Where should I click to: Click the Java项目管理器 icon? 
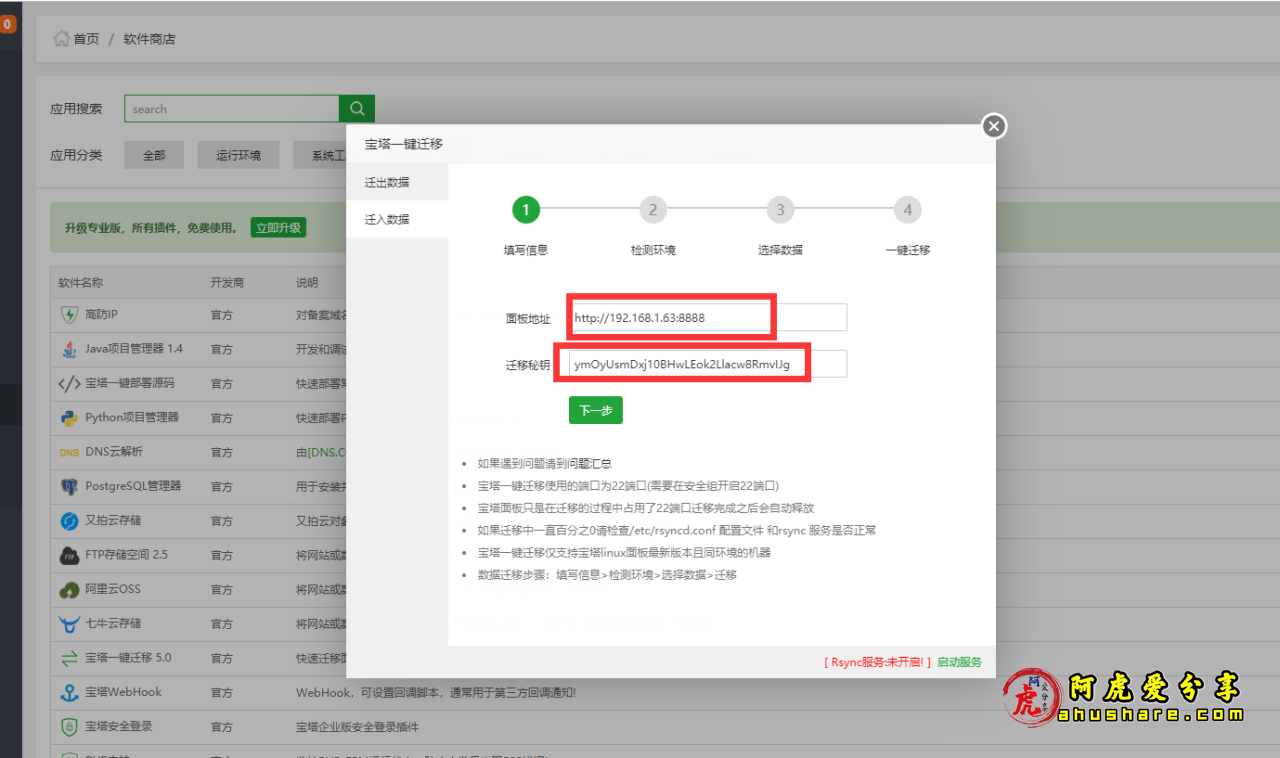pyautogui.click(x=69, y=349)
